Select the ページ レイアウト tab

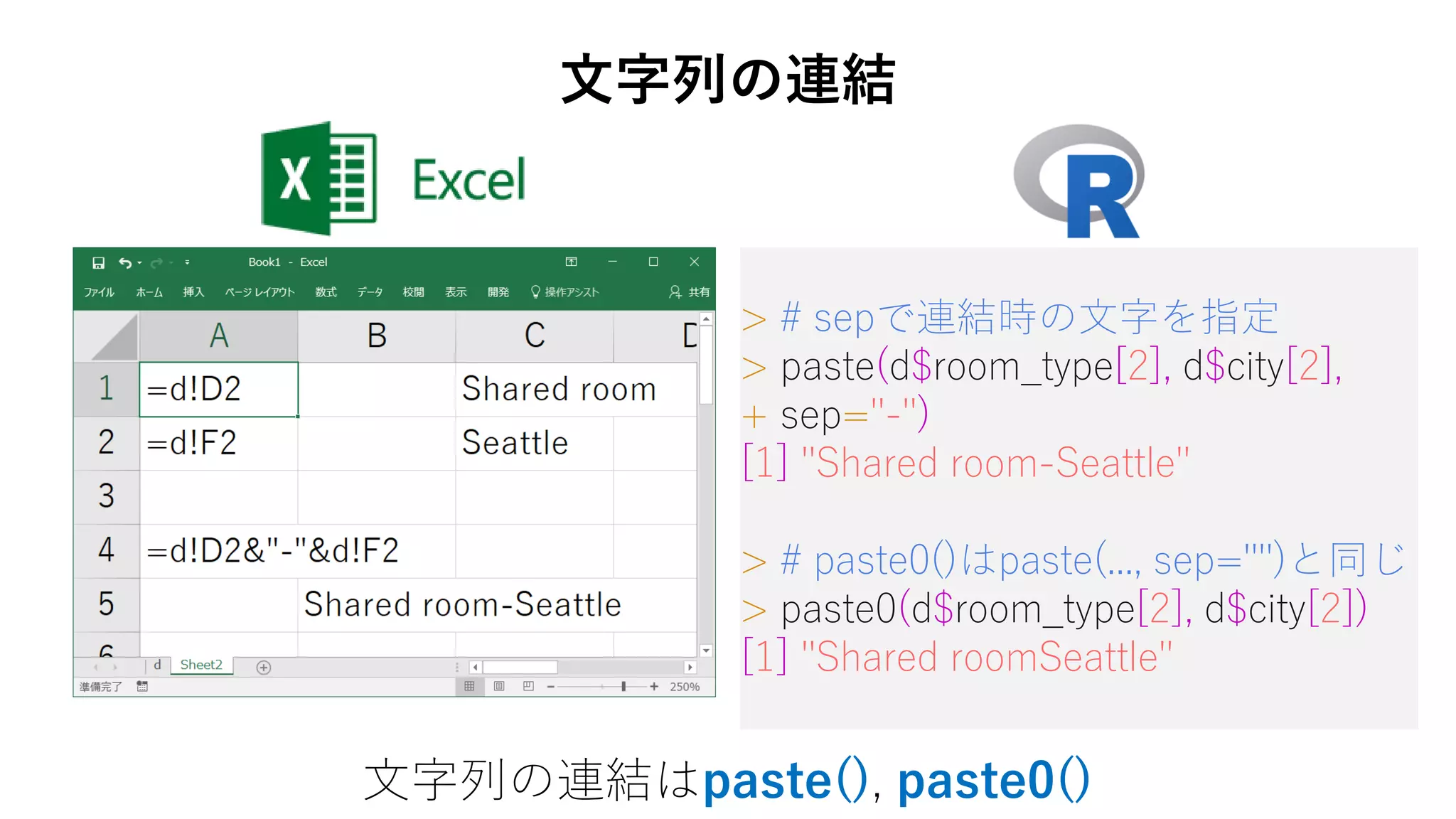click(259, 292)
